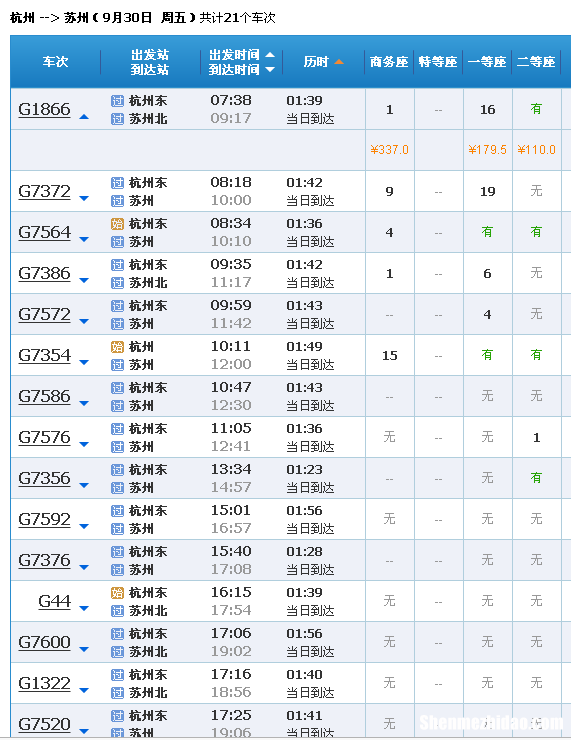Open train G44 details link
This screenshot has width=571, height=740.
coord(54,602)
